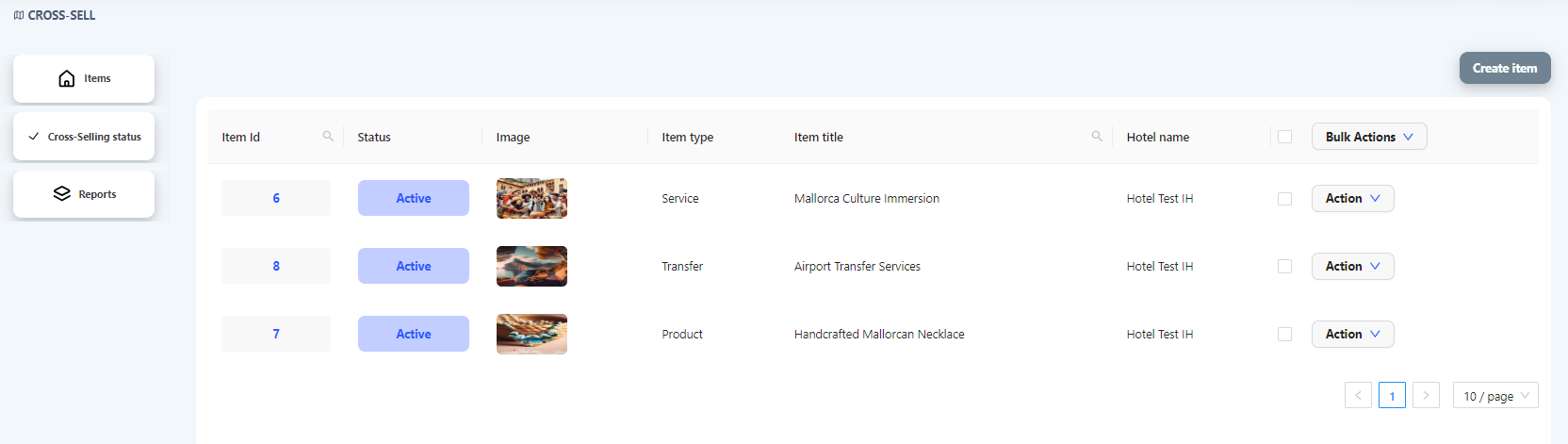Expand Action dropdown for Handcrafted Mallorcan Necklace
Image resolution: width=1568 pixels, height=444 pixels.
[x=1352, y=334]
